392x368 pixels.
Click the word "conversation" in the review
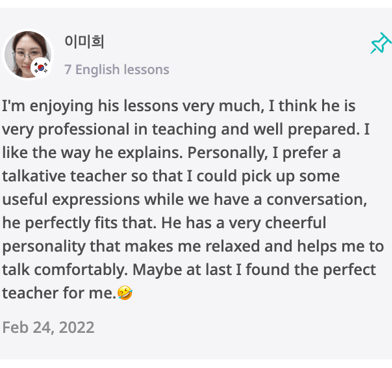pos(317,200)
